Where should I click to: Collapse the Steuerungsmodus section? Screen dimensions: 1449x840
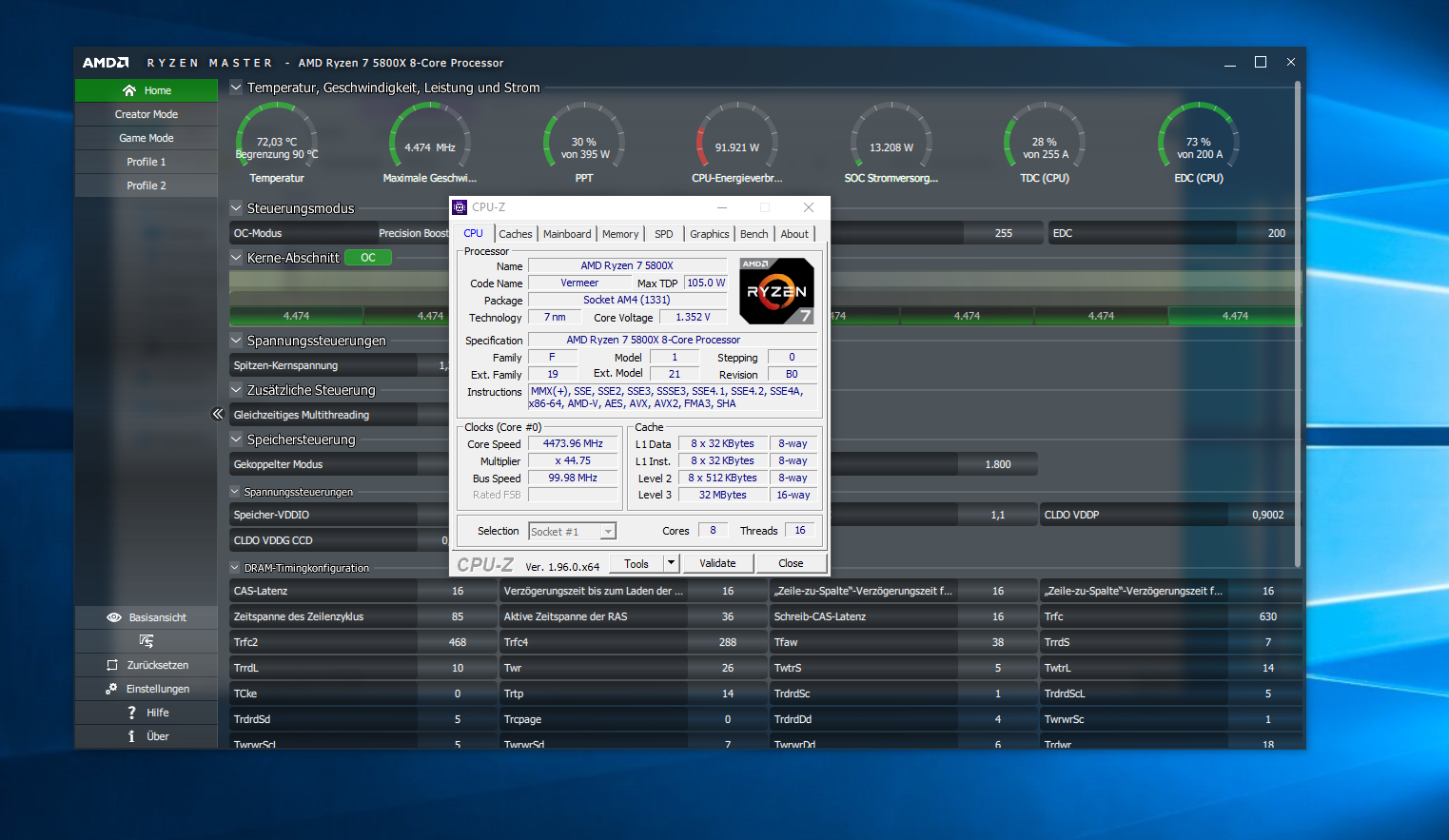point(236,207)
